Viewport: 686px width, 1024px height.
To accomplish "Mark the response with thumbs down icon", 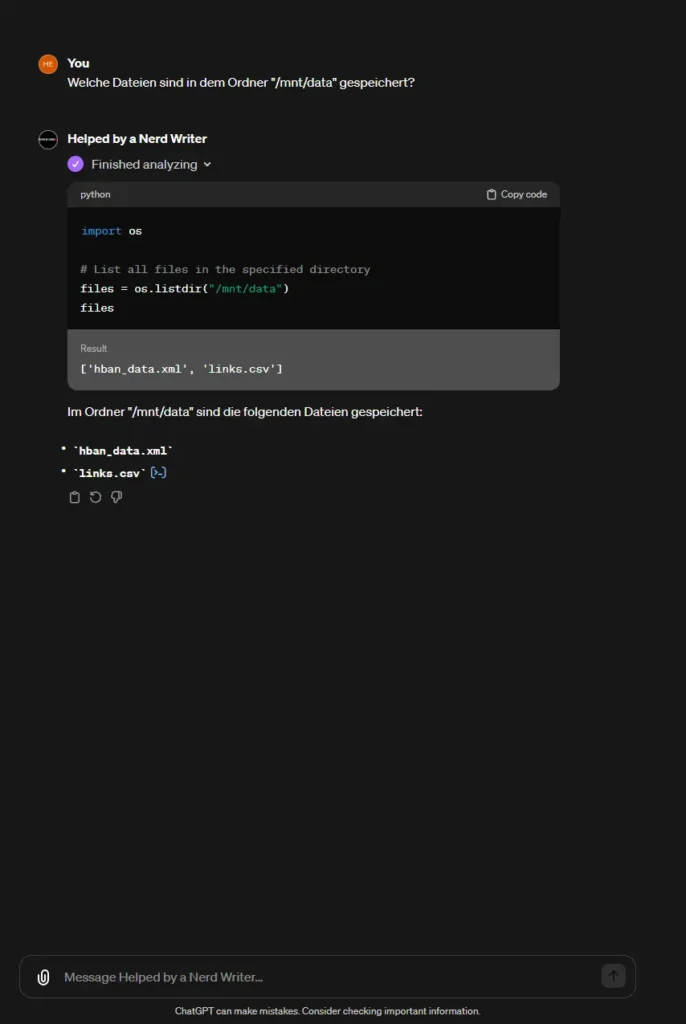I will (x=116, y=498).
